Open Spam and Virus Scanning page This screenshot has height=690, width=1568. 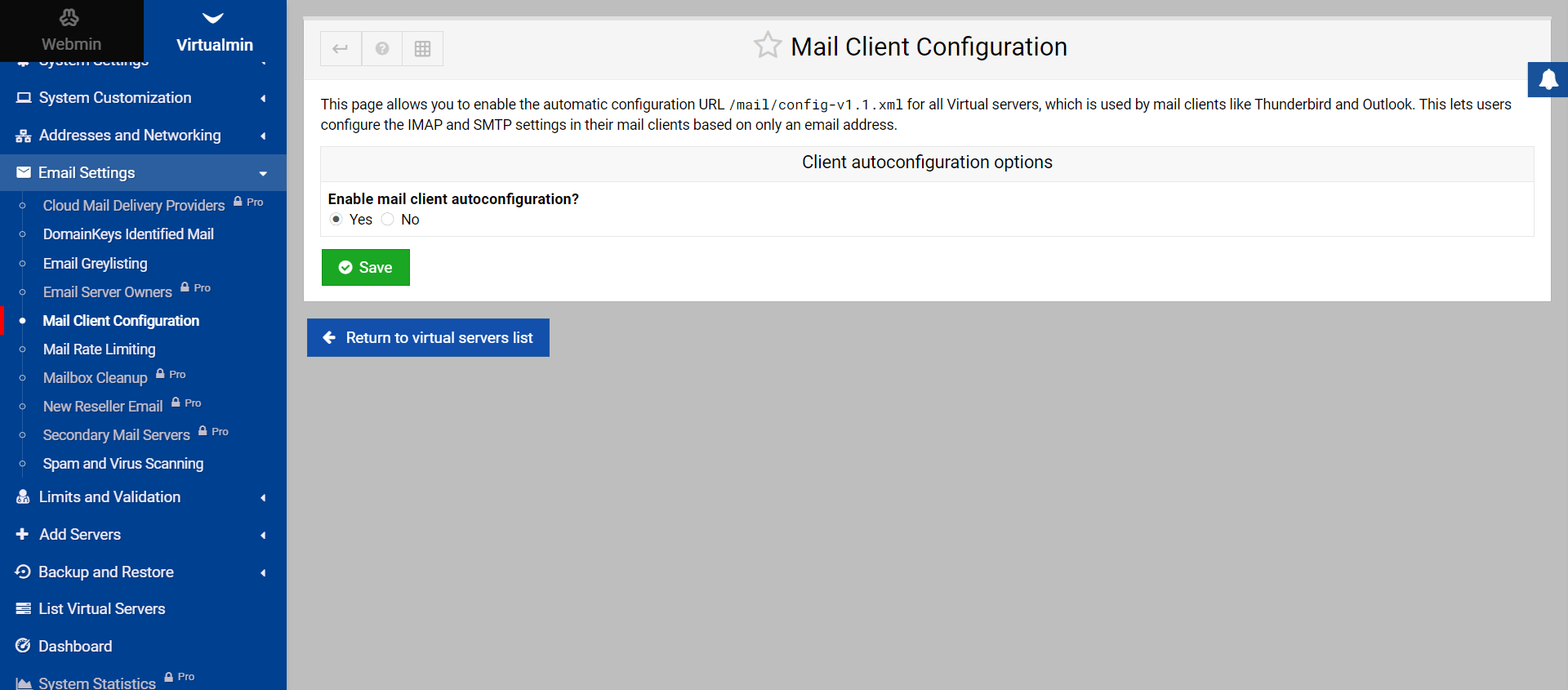click(x=123, y=464)
